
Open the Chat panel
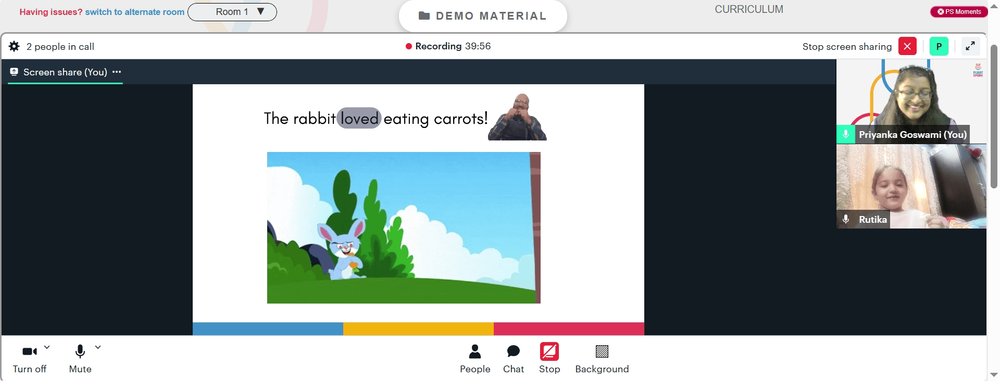coord(513,359)
